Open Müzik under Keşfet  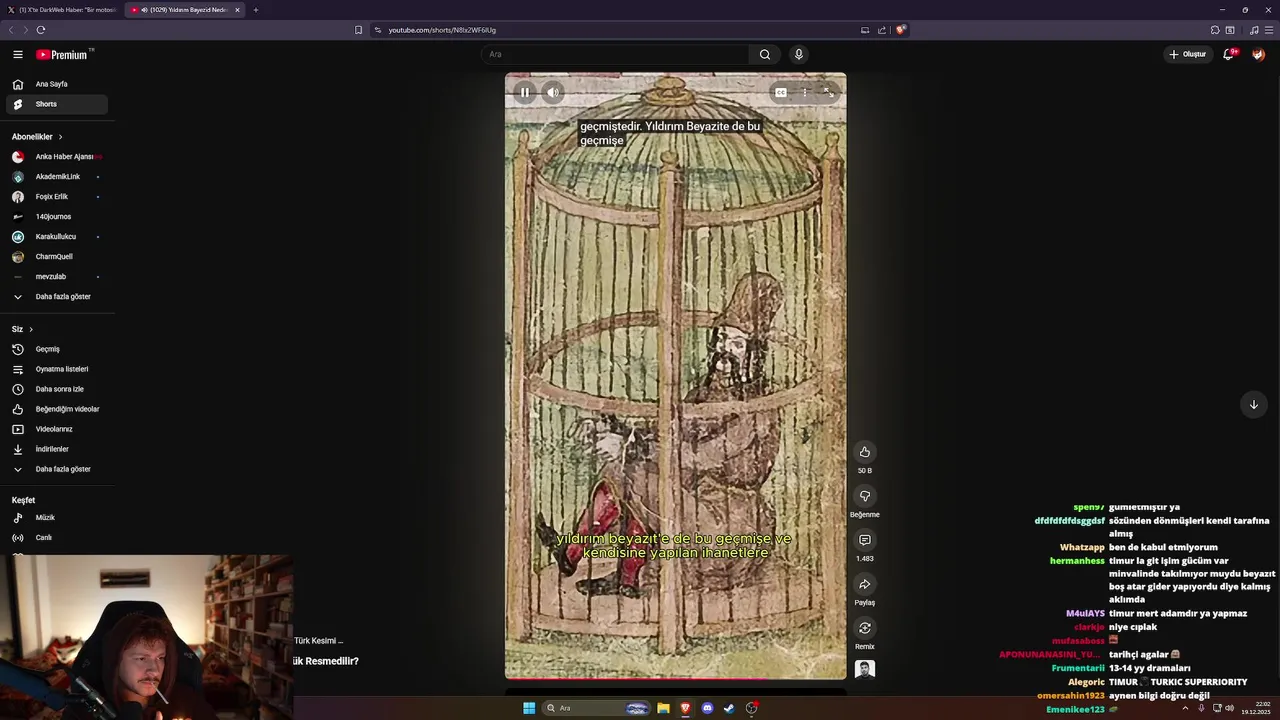[x=57, y=518]
